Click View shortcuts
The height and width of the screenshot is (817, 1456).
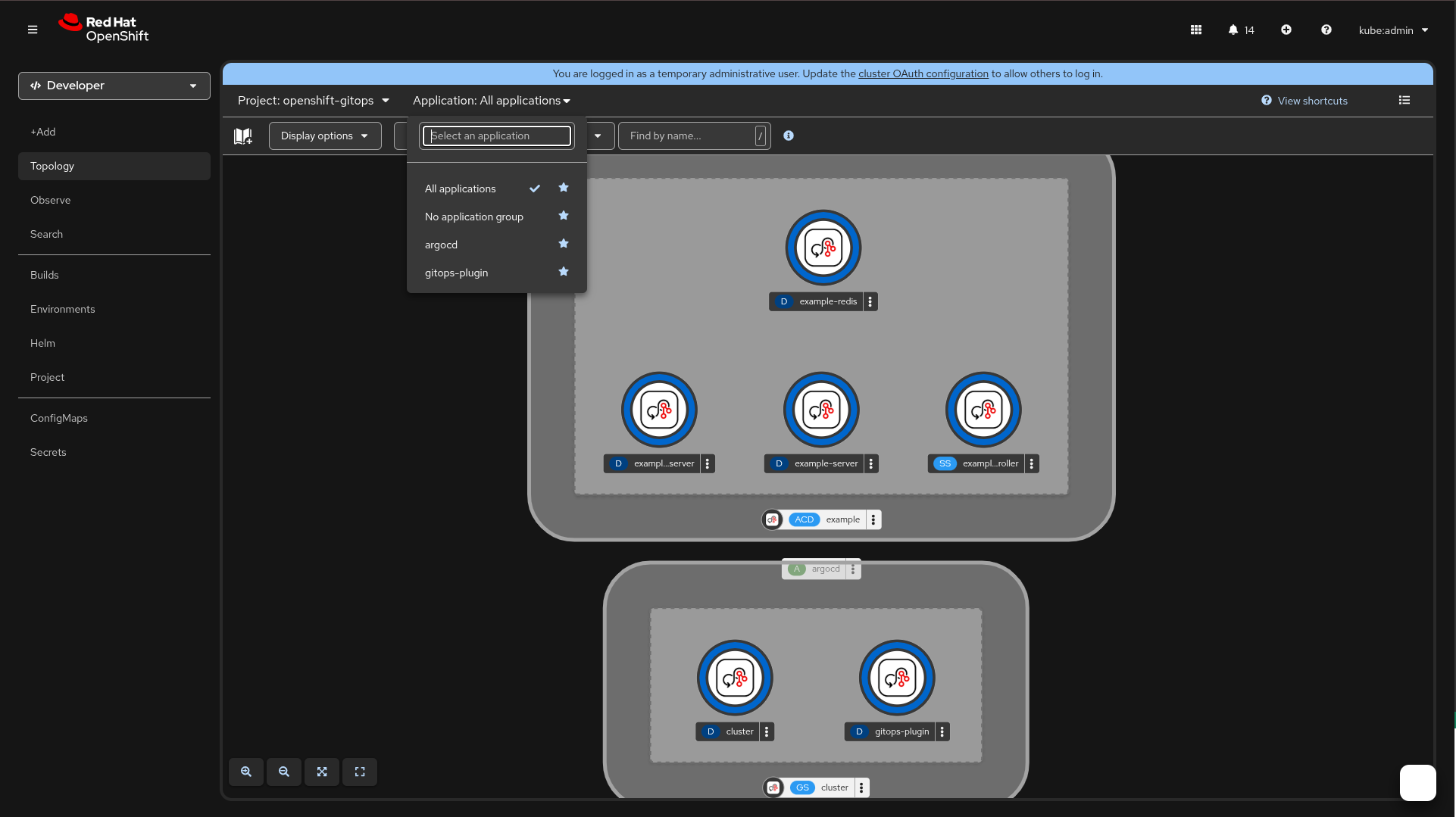[x=1304, y=101]
